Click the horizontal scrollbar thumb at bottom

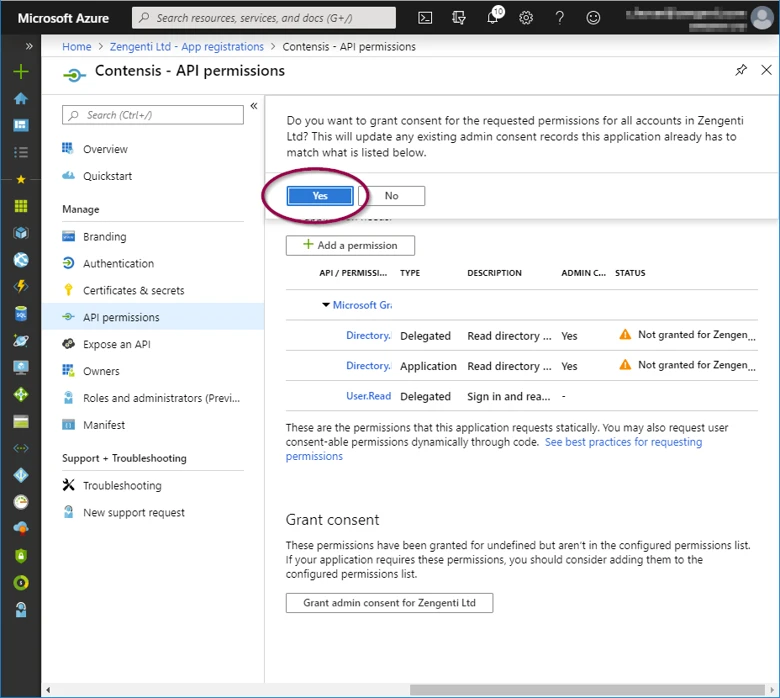point(587,690)
